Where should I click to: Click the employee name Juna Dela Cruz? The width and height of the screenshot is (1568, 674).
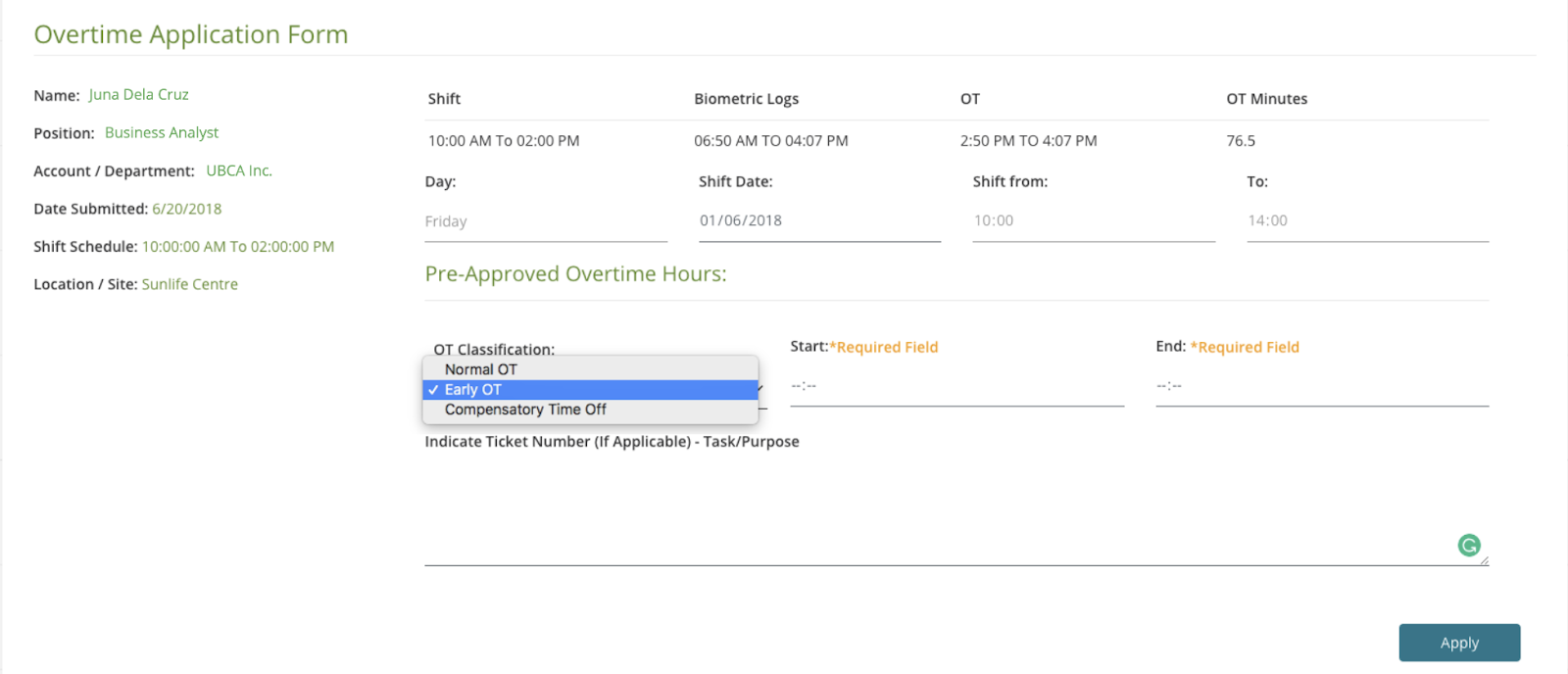click(x=138, y=95)
